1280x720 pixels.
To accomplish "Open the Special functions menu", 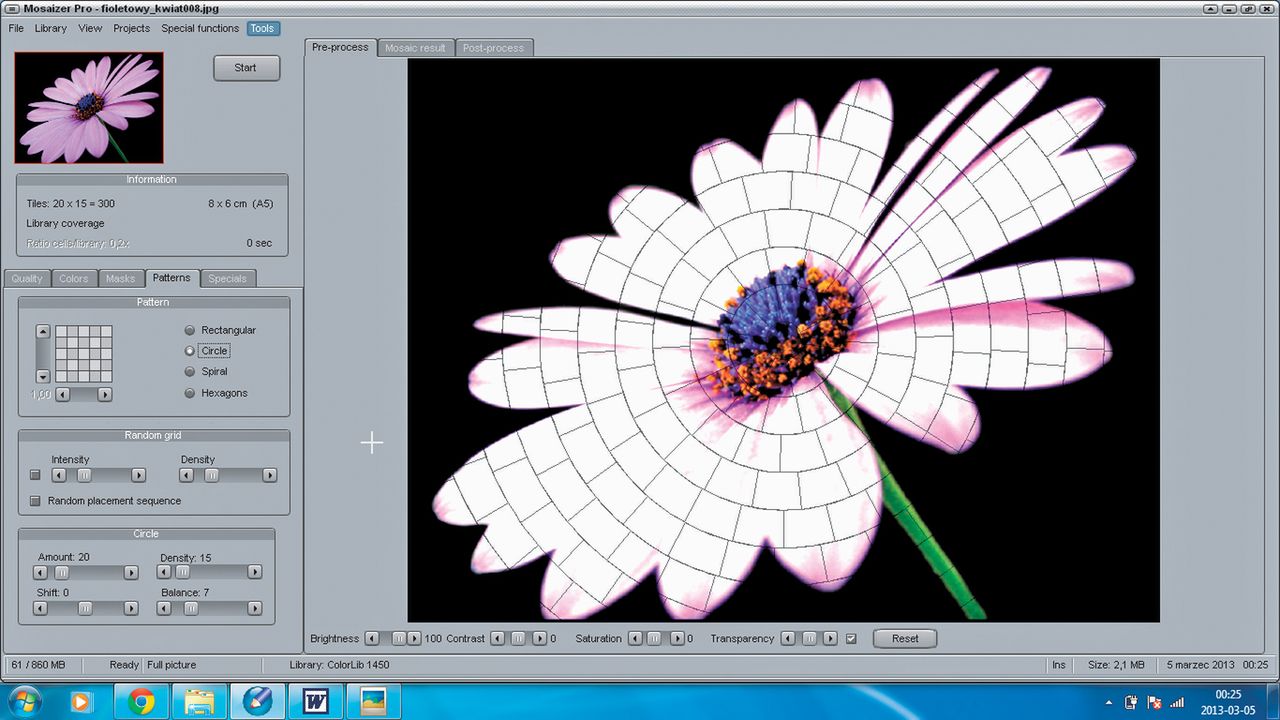I will pos(200,28).
